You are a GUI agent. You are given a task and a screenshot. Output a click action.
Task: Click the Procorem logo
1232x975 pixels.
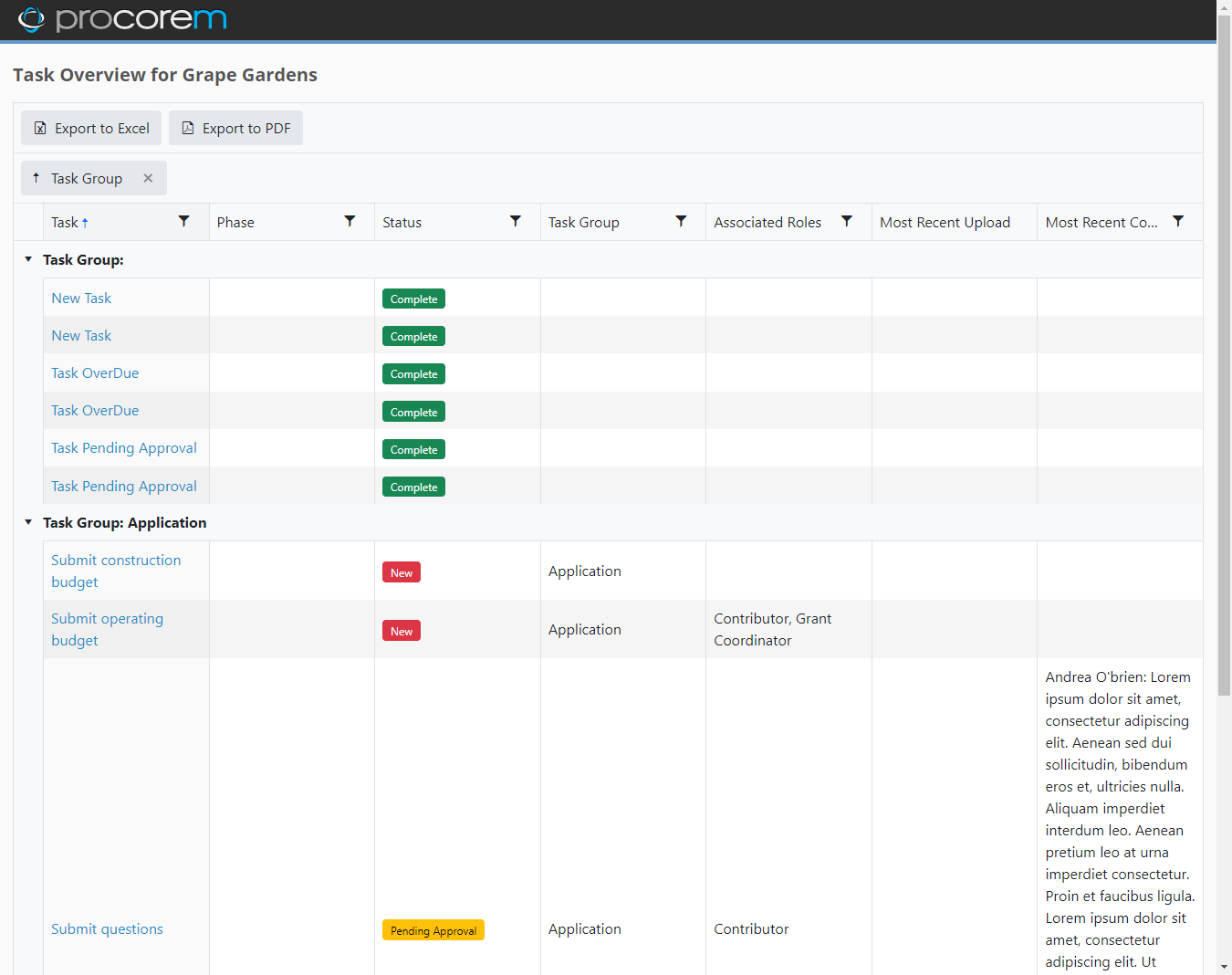(122, 19)
